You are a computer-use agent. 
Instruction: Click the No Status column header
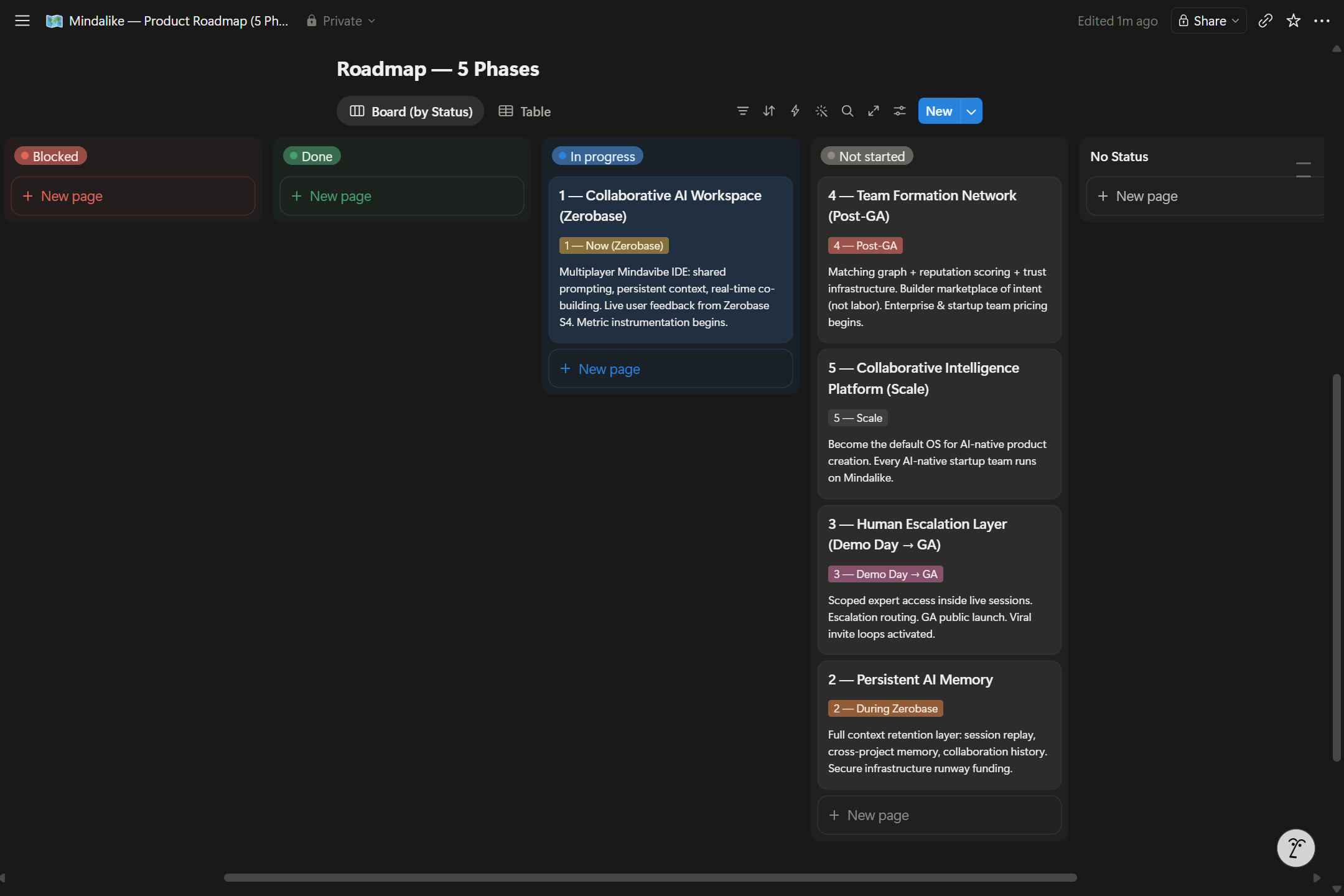click(1119, 156)
